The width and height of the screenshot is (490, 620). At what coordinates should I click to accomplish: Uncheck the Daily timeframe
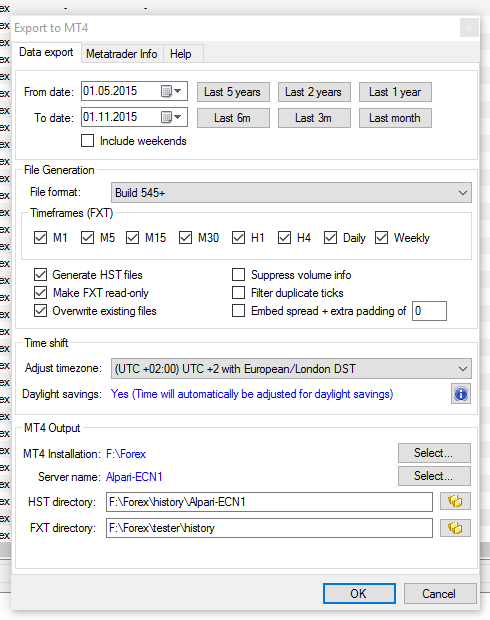(x=330, y=238)
